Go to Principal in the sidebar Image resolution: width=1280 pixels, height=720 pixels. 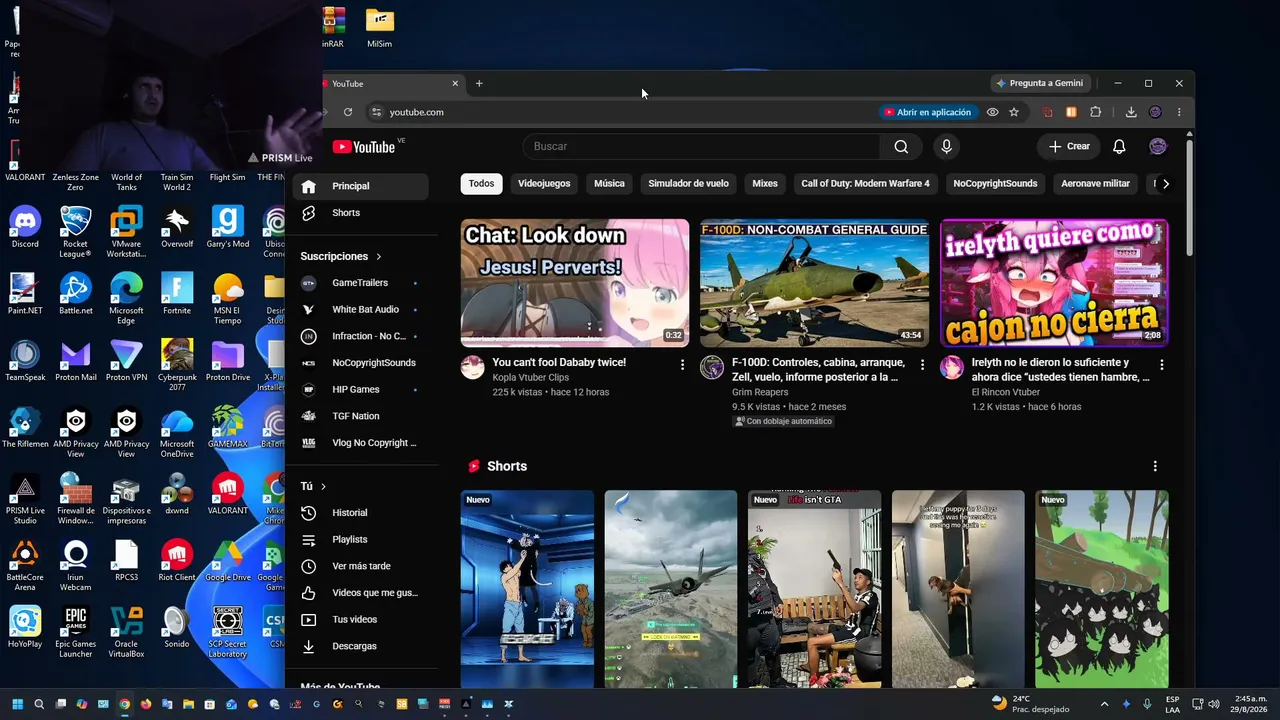click(360, 186)
